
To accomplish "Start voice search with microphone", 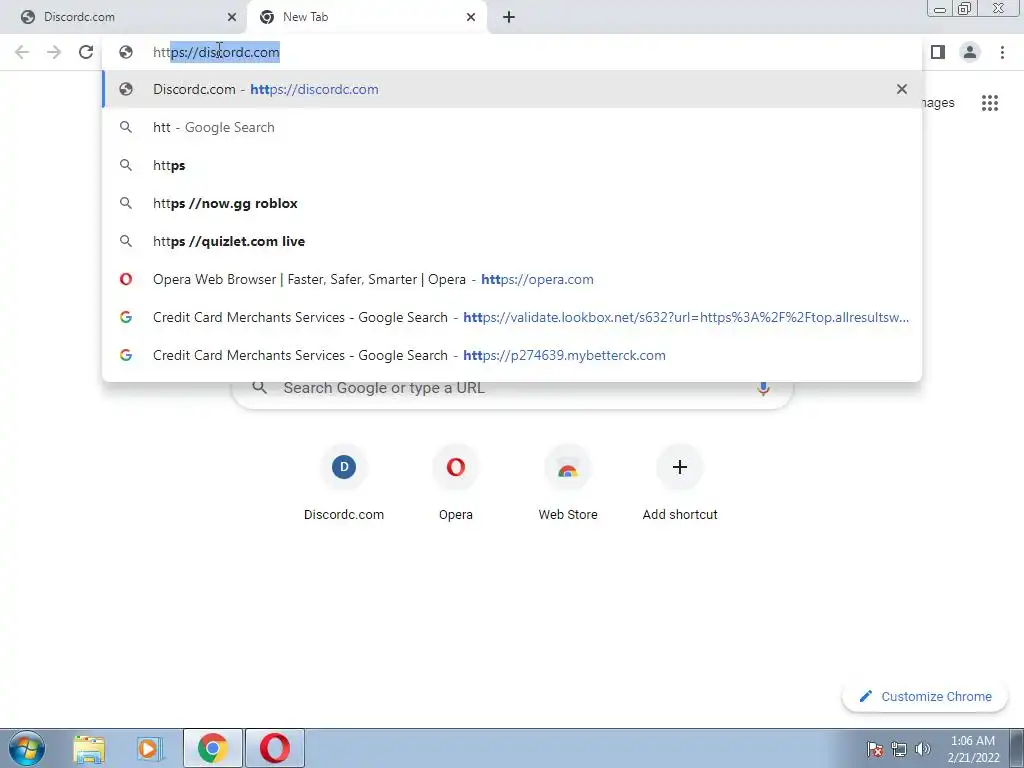I will coord(763,388).
